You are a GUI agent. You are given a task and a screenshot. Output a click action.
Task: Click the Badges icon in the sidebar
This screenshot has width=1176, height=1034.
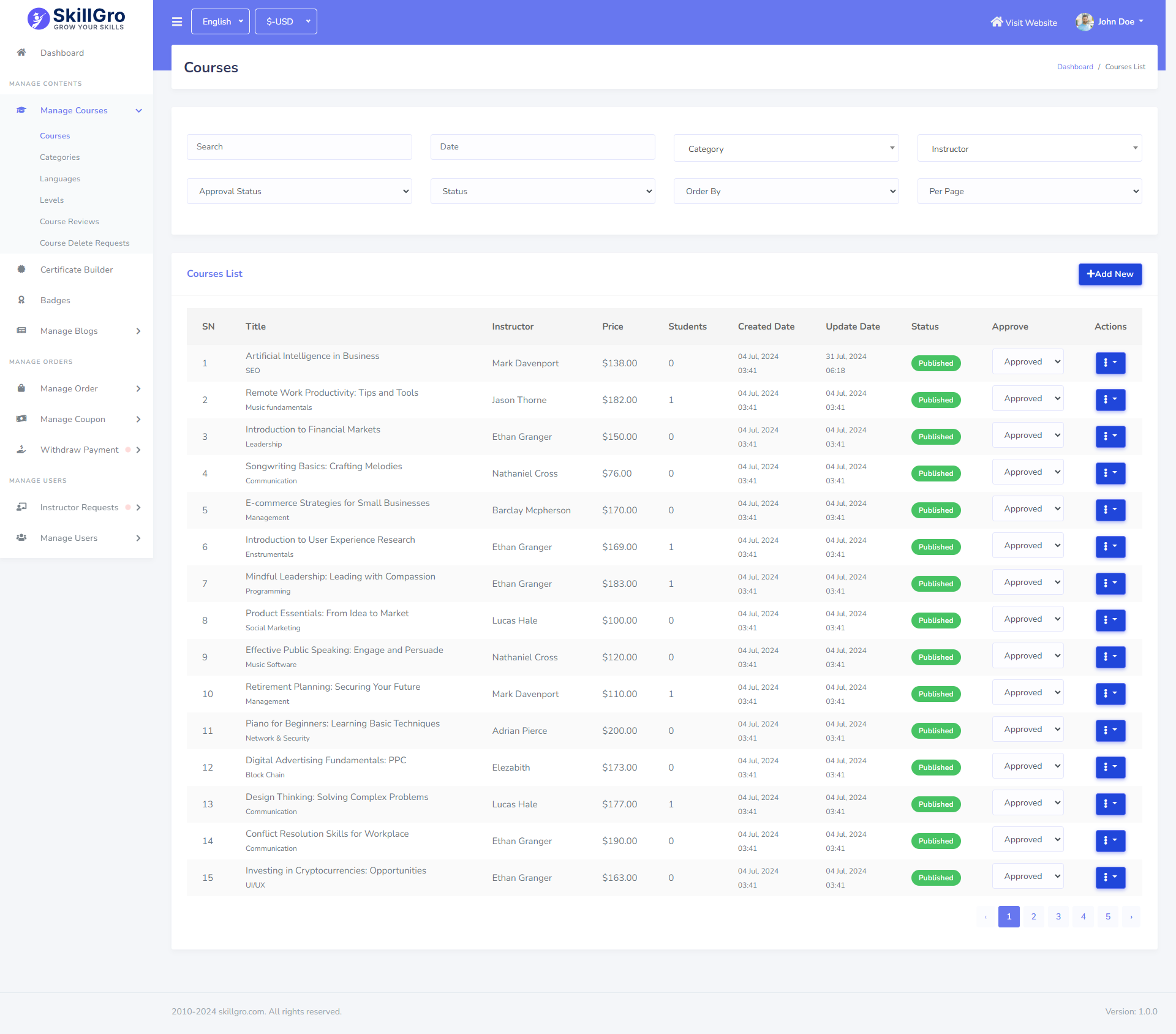pyautogui.click(x=21, y=300)
